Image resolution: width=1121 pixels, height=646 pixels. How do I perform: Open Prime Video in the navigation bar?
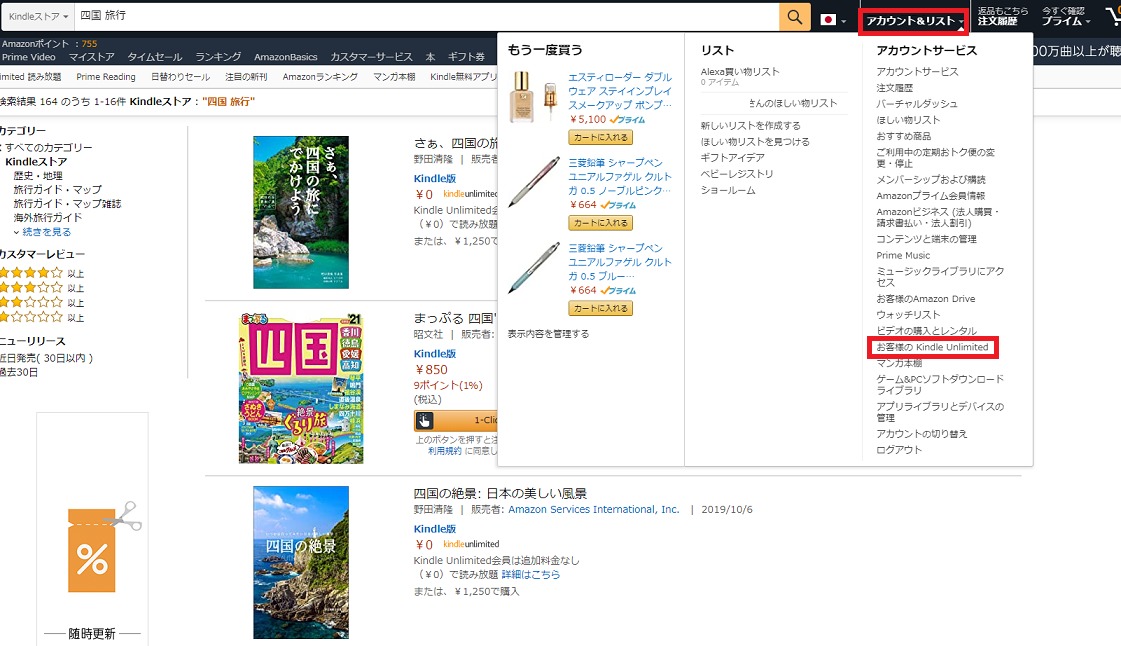click(x=29, y=57)
